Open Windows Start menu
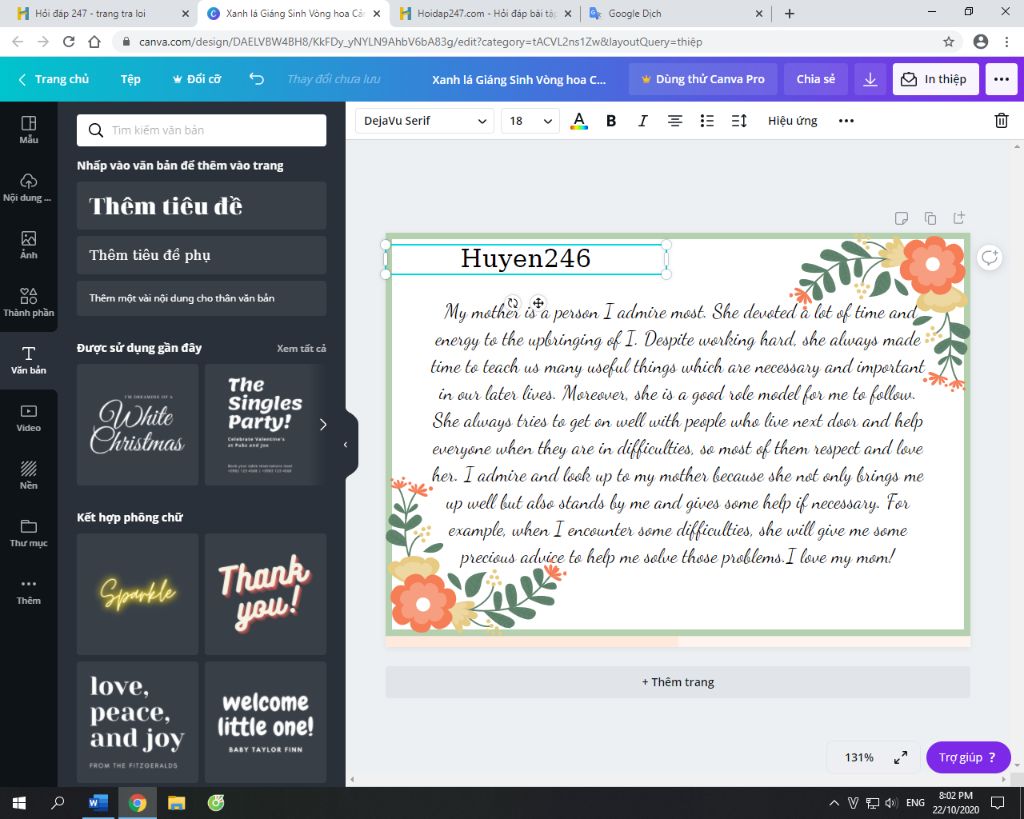 coord(19,803)
